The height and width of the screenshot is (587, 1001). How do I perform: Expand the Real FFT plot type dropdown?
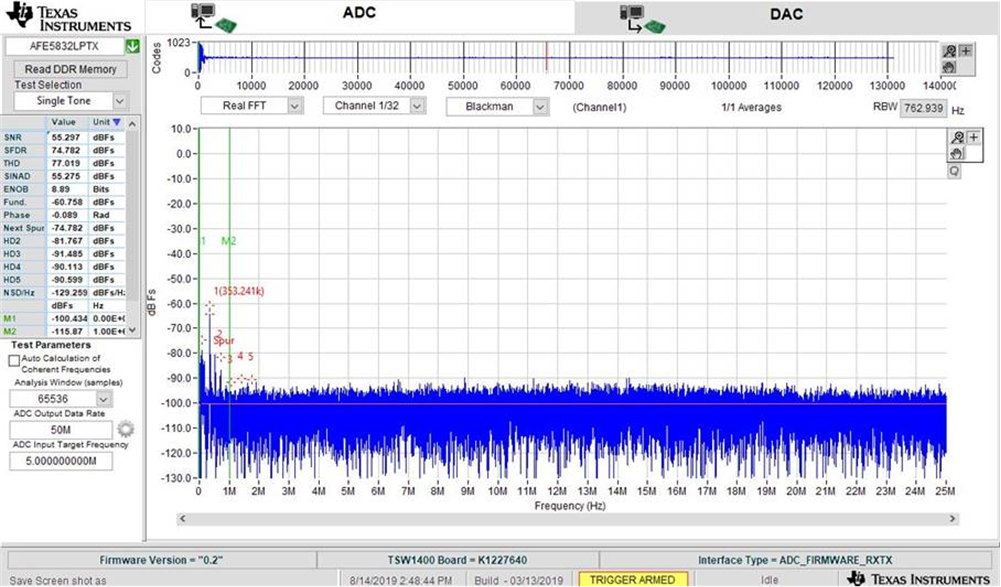(294, 105)
